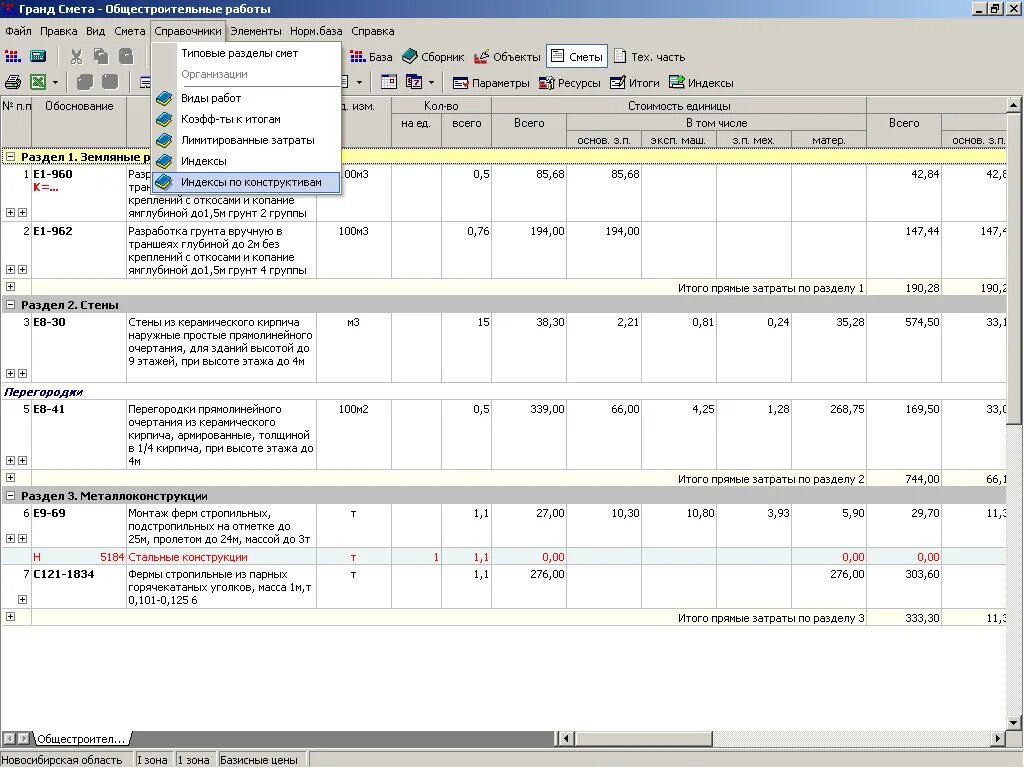This screenshot has width=1024, height=768.
Task: Click horizontal scrollbar right arrow
Action: [x=998, y=739]
